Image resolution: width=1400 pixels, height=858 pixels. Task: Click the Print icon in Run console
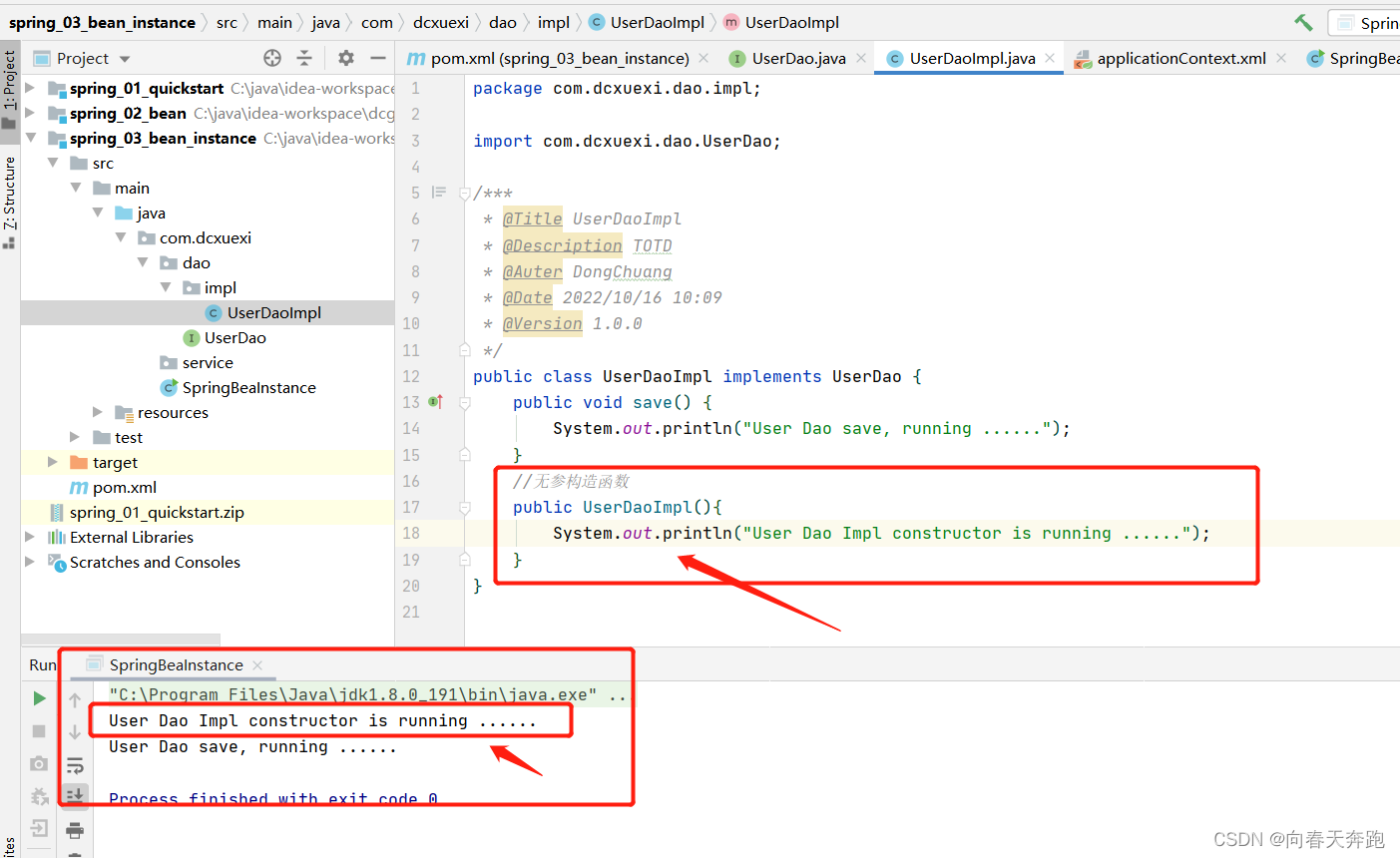75,830
